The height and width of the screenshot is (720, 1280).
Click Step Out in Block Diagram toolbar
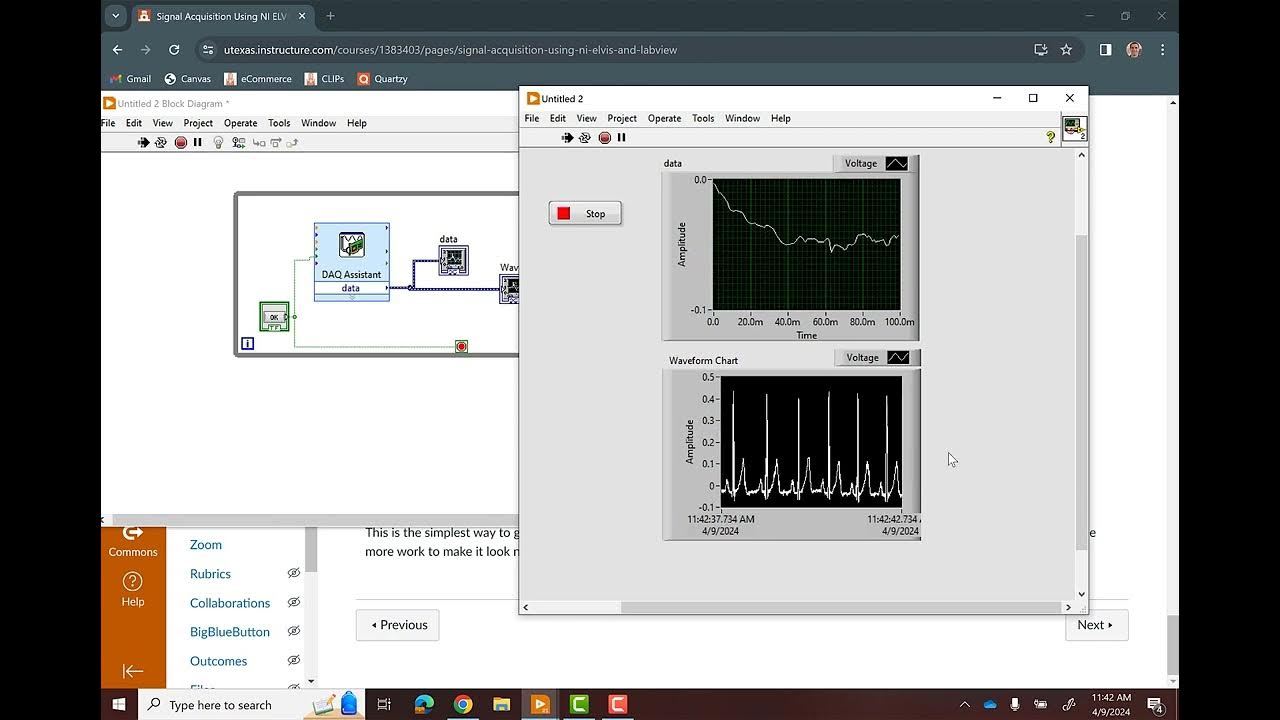pos(292,143)
